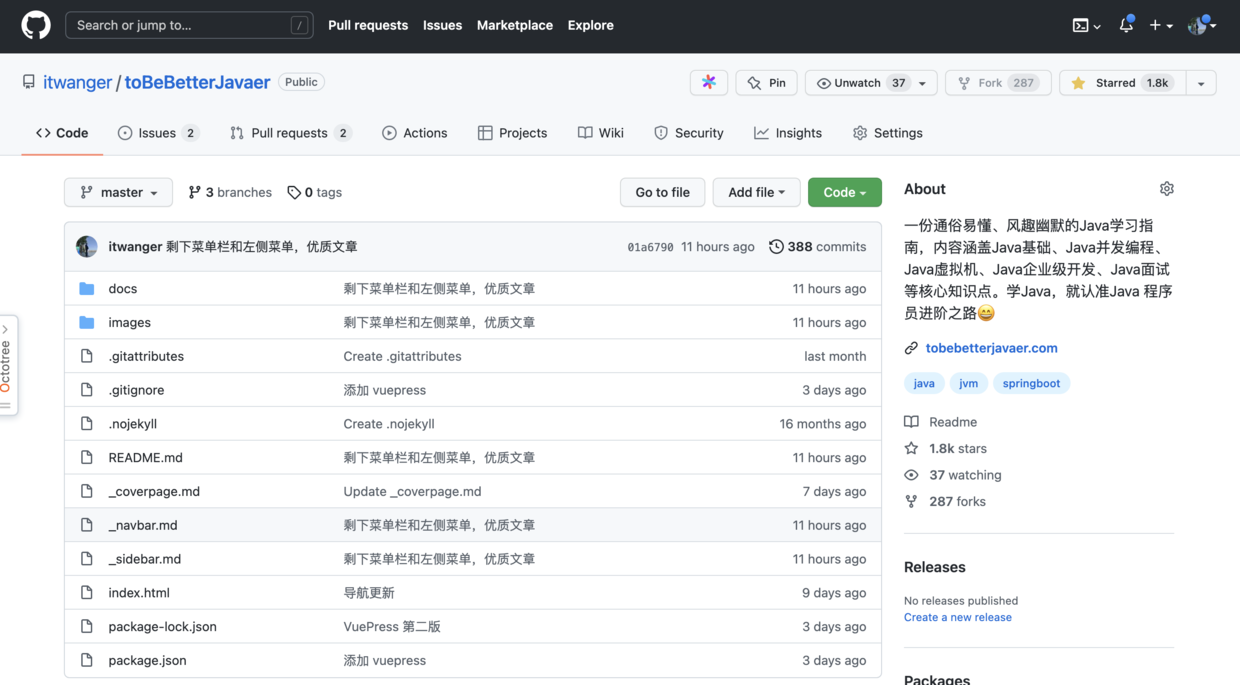Open the Insights tab
This screenshot has height=685, width=1240.
pyautogui.click(x=788, y=133)
